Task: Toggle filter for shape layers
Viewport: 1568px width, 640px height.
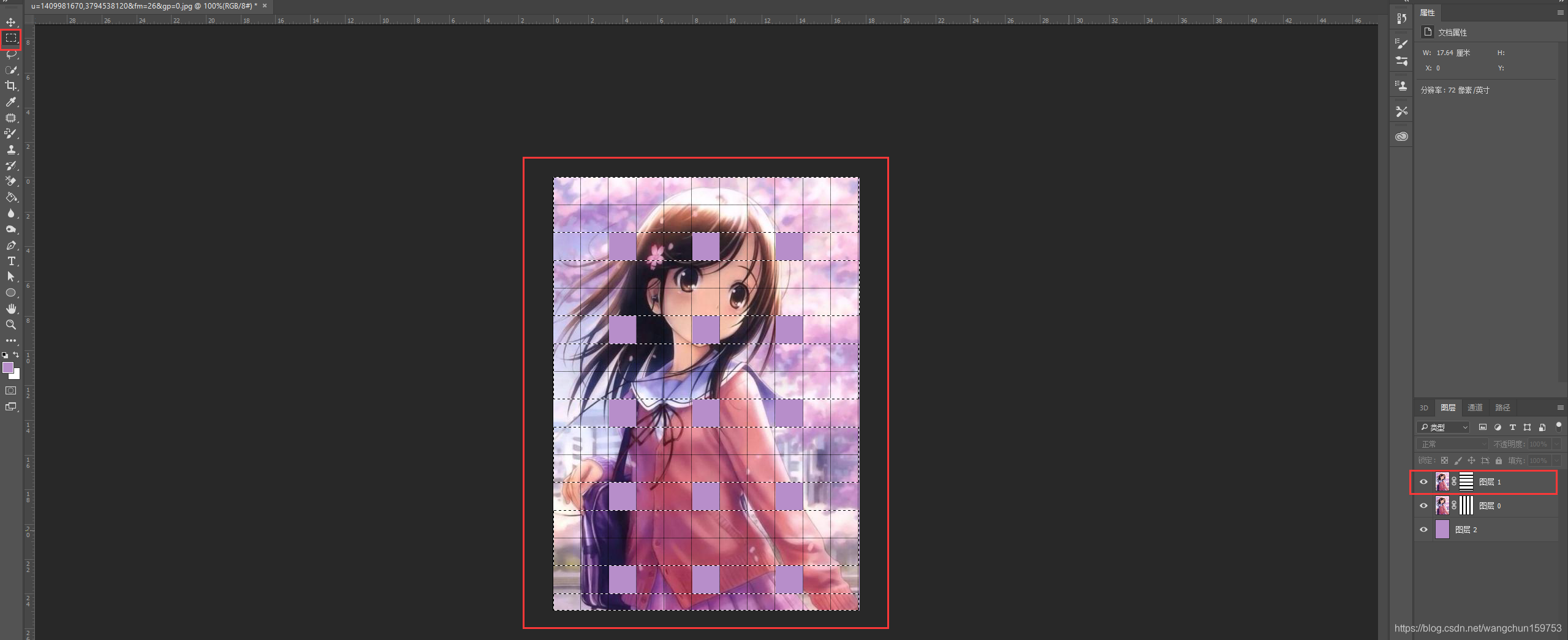Action: [x=1527, y=427]
